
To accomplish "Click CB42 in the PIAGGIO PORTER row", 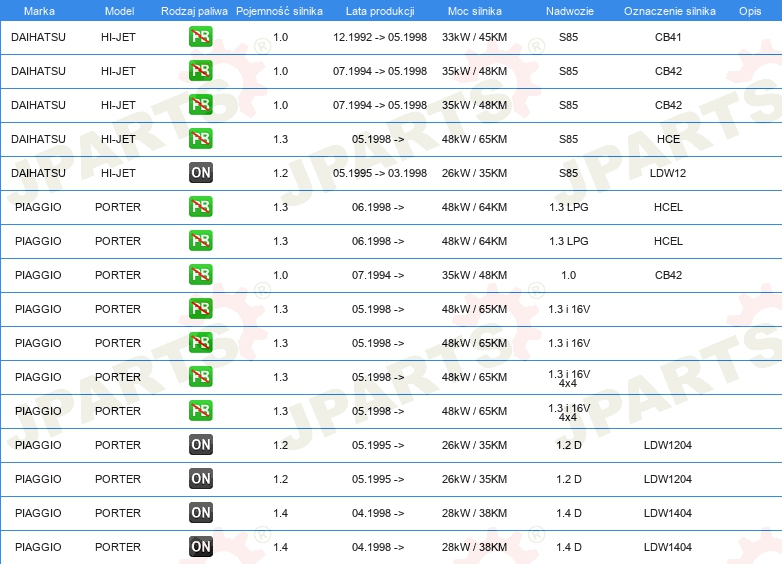I will 668,275.
